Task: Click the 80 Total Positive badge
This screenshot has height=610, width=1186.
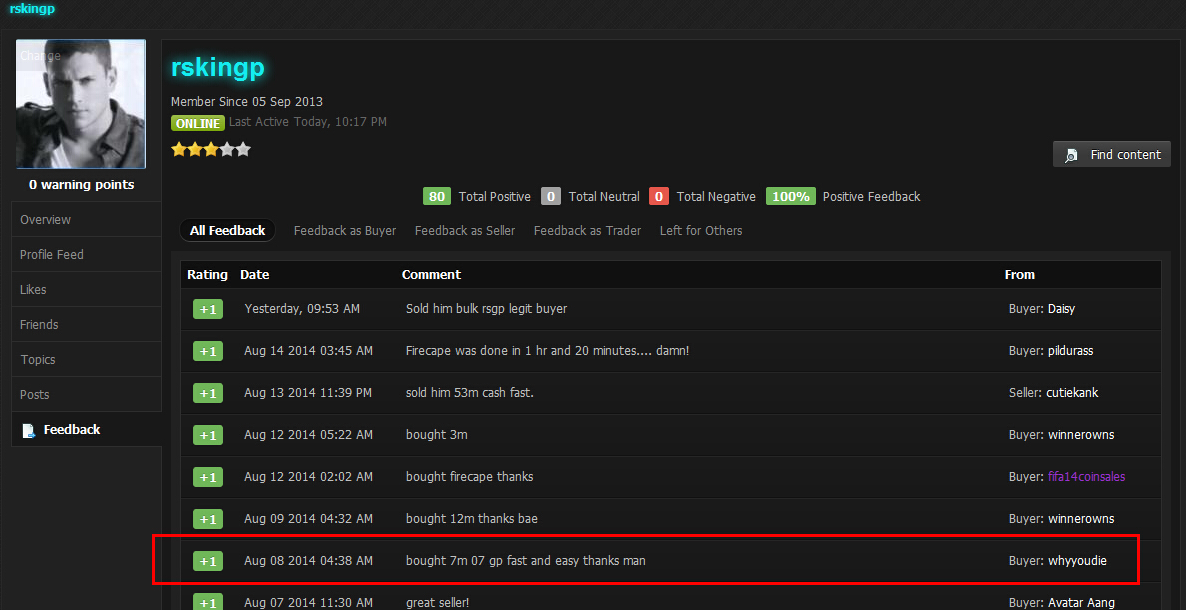Action: 436,196
